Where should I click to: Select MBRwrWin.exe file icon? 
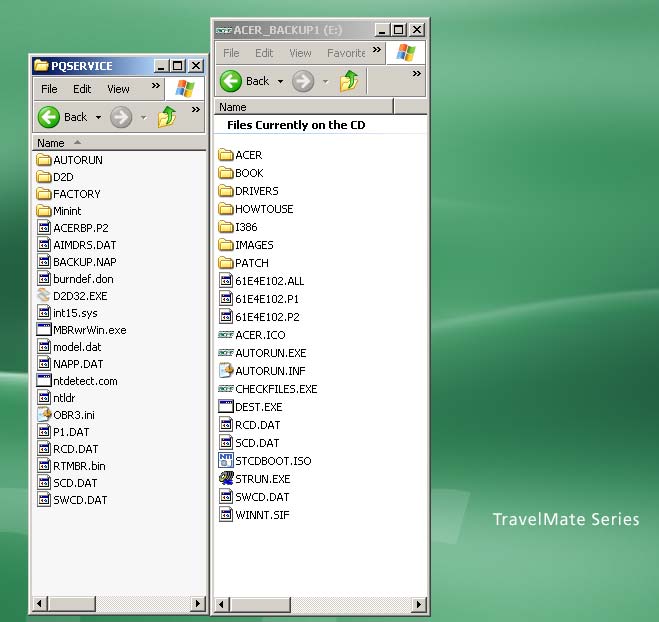point(43,329)
